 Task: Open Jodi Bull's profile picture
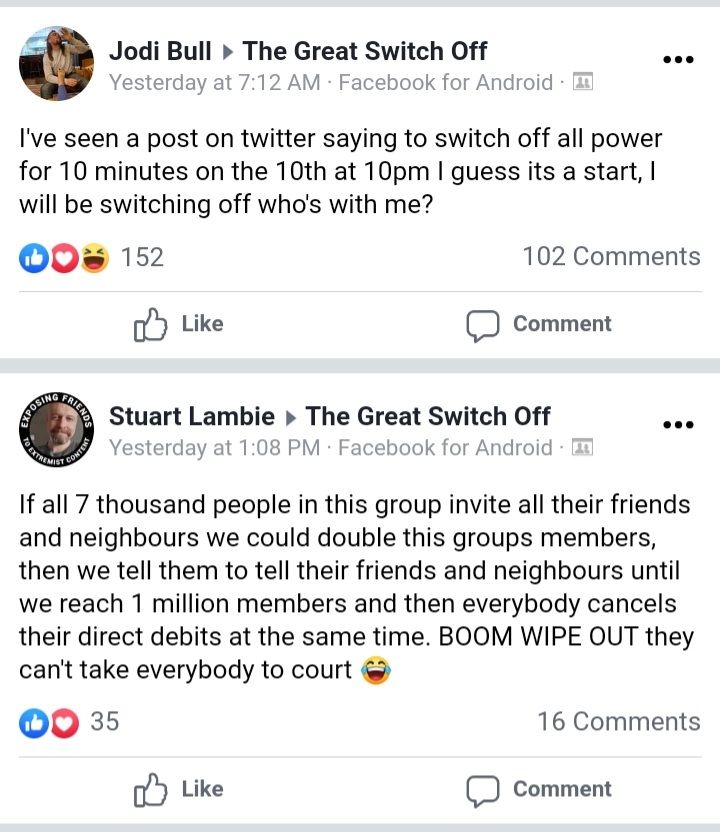(x=56, y=64)
